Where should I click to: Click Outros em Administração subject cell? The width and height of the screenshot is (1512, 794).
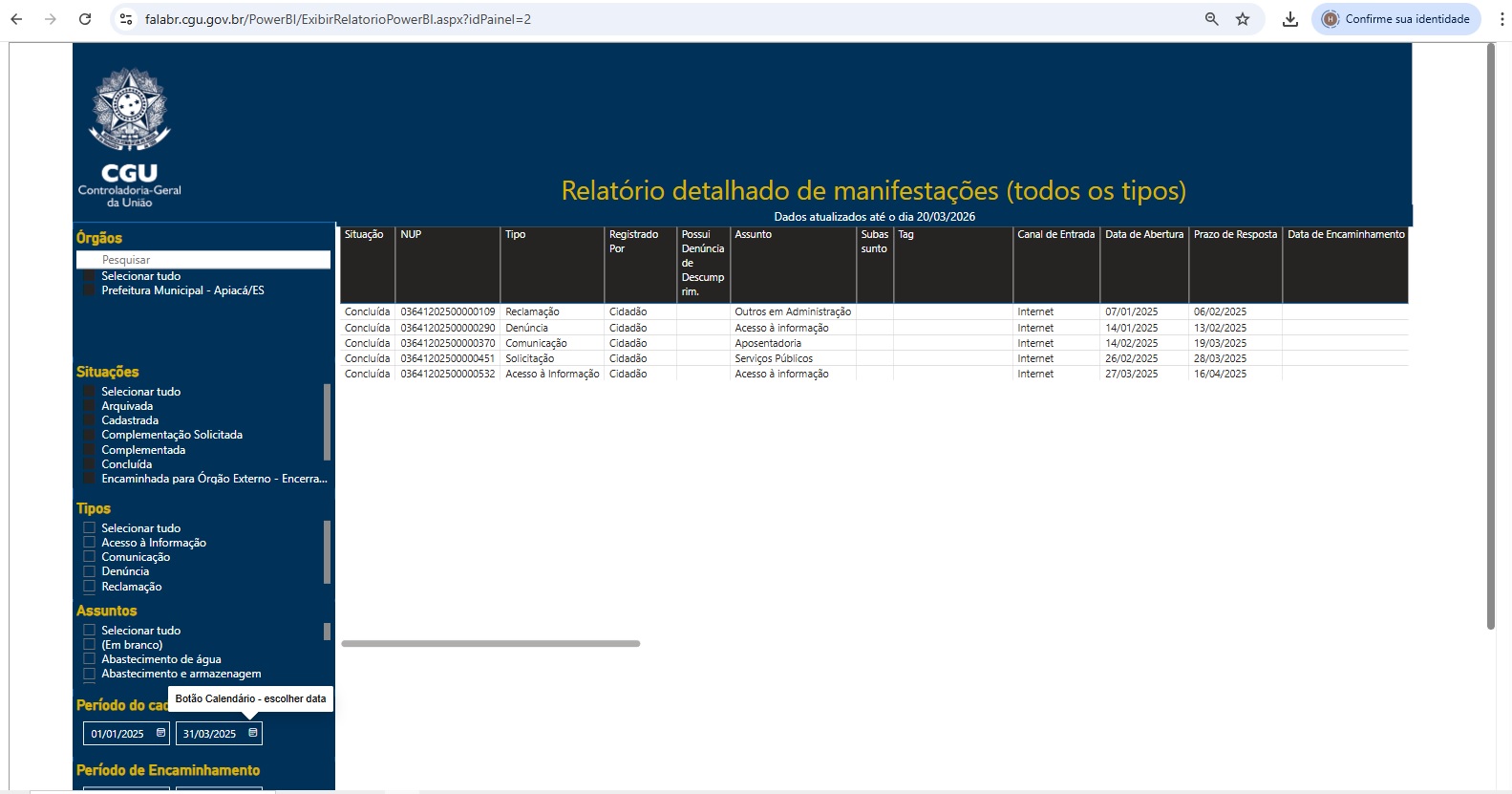(793, 312)
